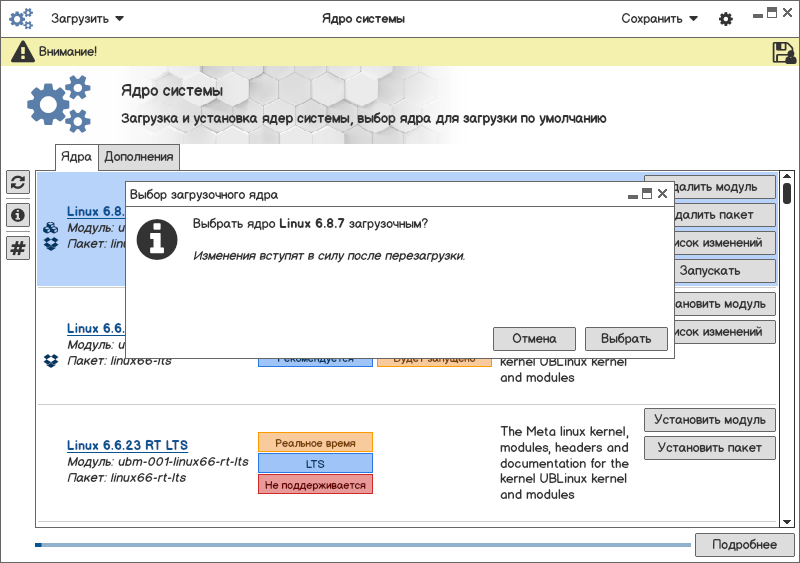Click the Подробнее button at bottom

point(744,545)
